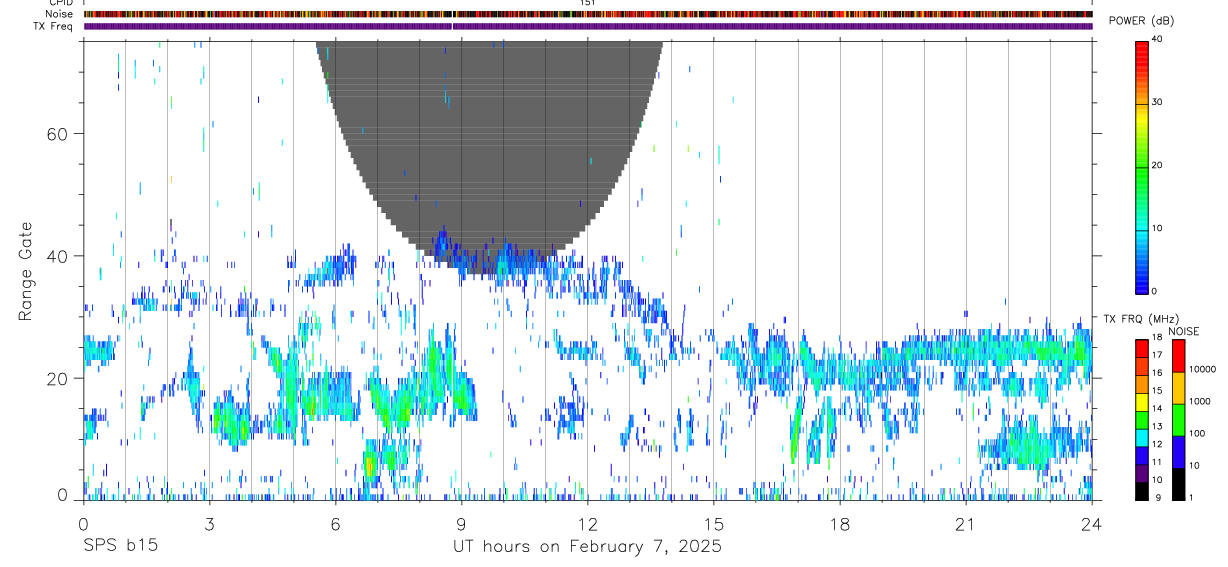The height and width of the screenshot is (567, 1228).
Task: Click the 17 label in TX FRQ legend
Action: (x=1156, y=355)
